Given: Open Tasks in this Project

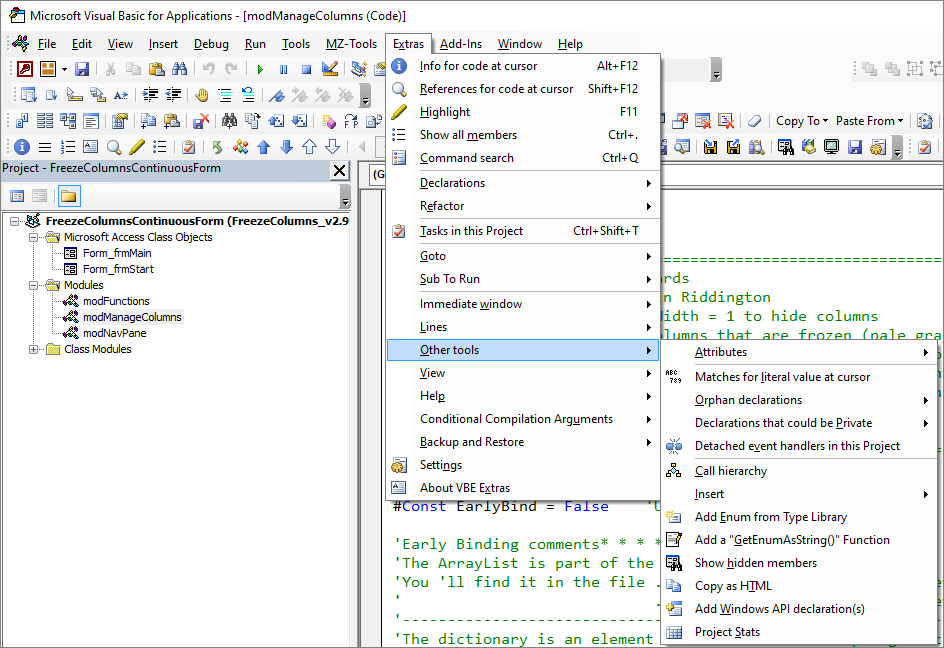Looking at the screenshot, I should [x=523, y=231].
